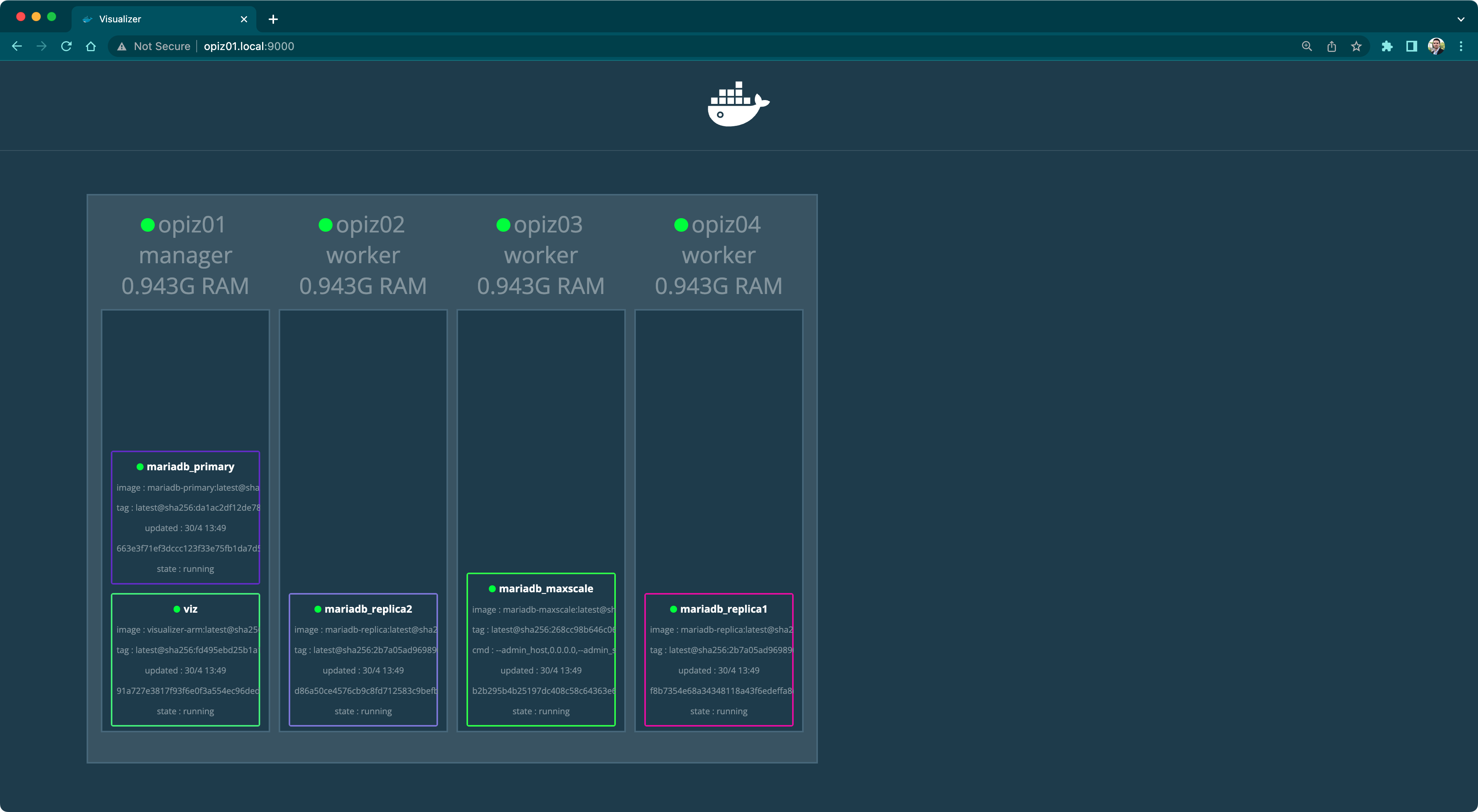Select the mariadb_maxscale container box
This screenshot has height=812, width=1478.
(541, 650)
